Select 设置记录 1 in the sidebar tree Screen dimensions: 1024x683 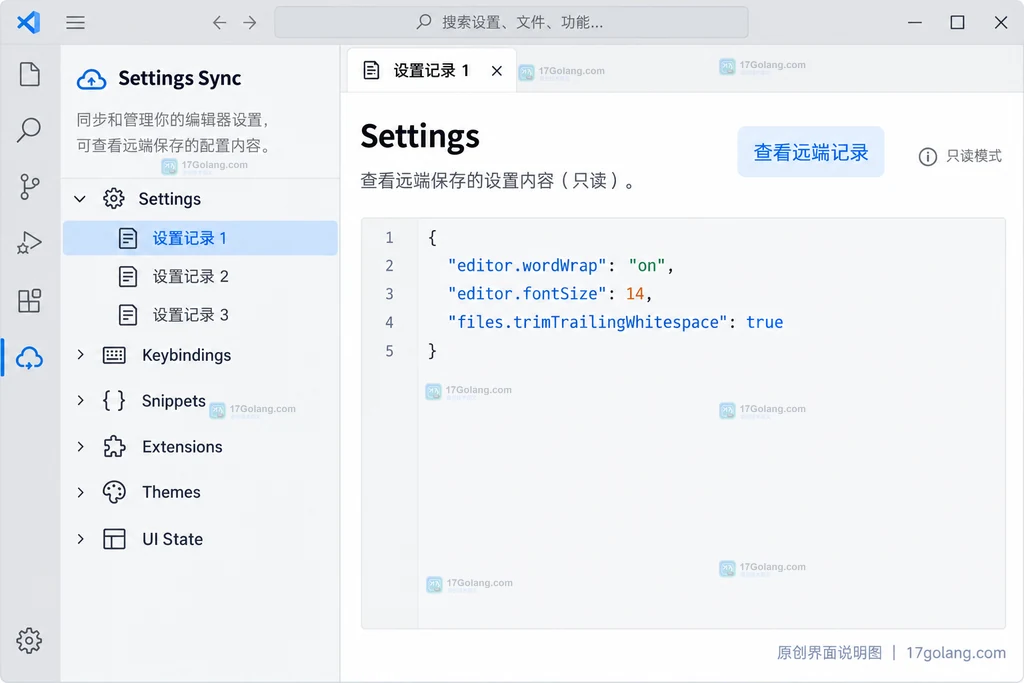[200, 238]
